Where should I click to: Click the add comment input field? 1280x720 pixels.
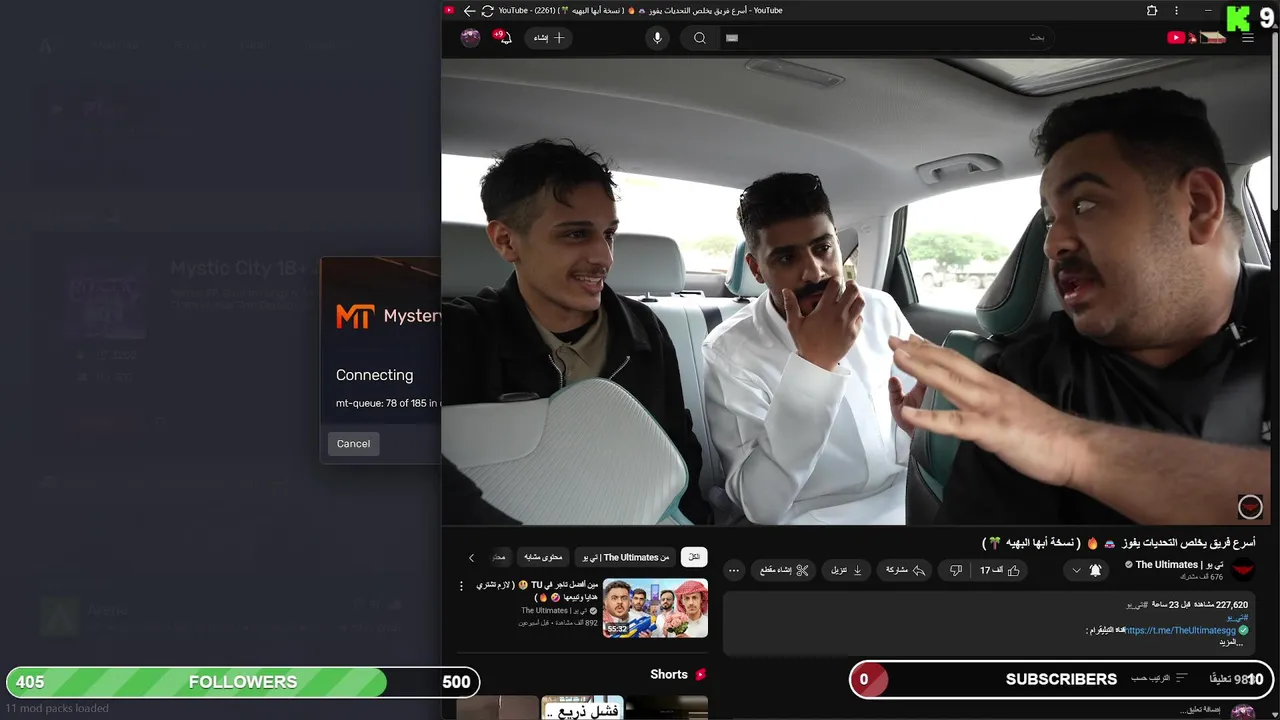coord(1200,710)
